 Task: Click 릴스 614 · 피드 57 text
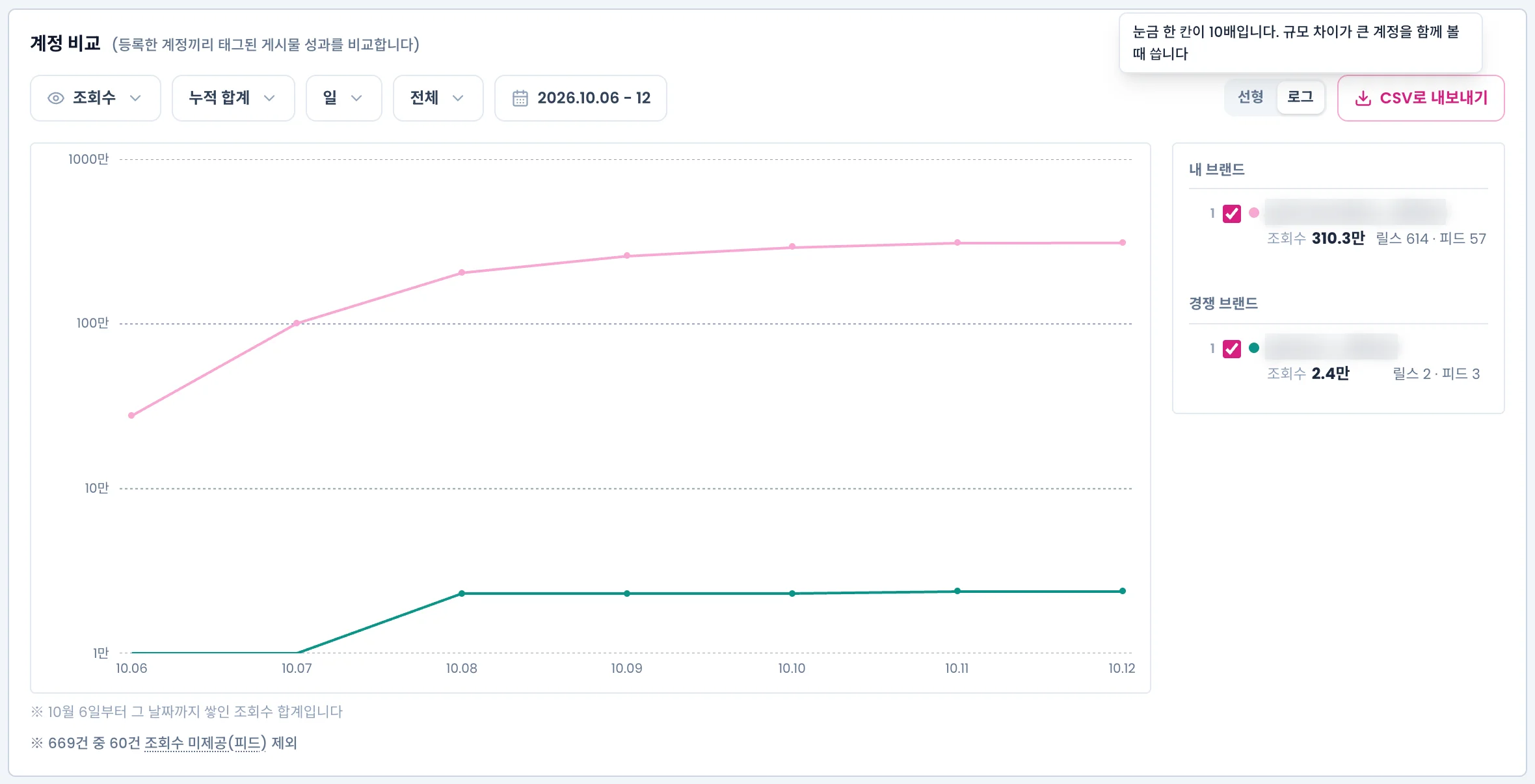(1431, 239)
